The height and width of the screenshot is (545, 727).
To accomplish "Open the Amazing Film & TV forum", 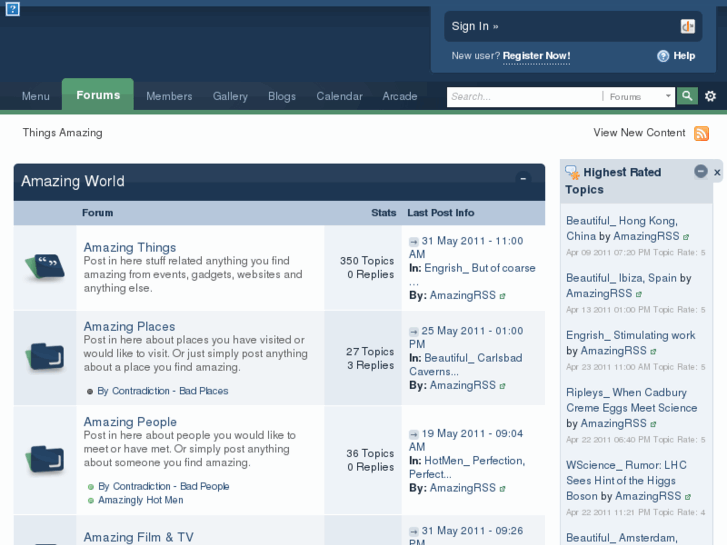I will pyautogui.click(x=139, y=537).
